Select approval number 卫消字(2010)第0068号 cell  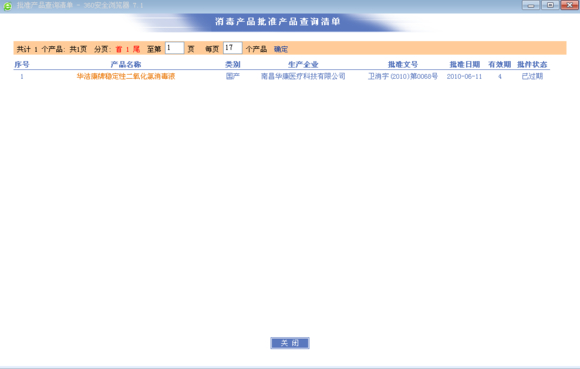pyautogui.click(x=403, y=77)
